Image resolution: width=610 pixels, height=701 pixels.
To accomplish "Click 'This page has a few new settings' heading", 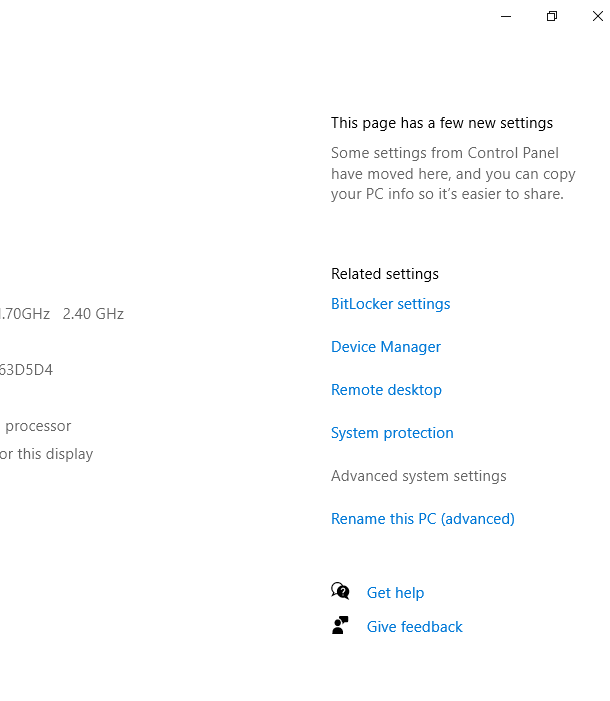I will (442, 123).
